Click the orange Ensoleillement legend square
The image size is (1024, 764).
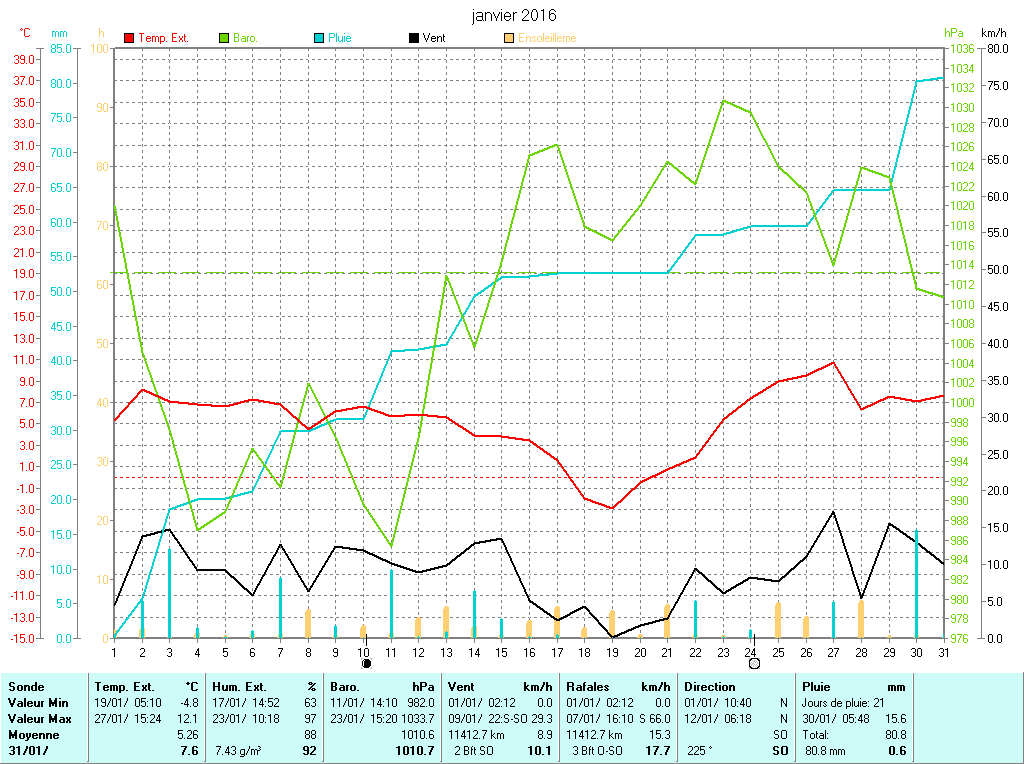(x=509, y=38)
